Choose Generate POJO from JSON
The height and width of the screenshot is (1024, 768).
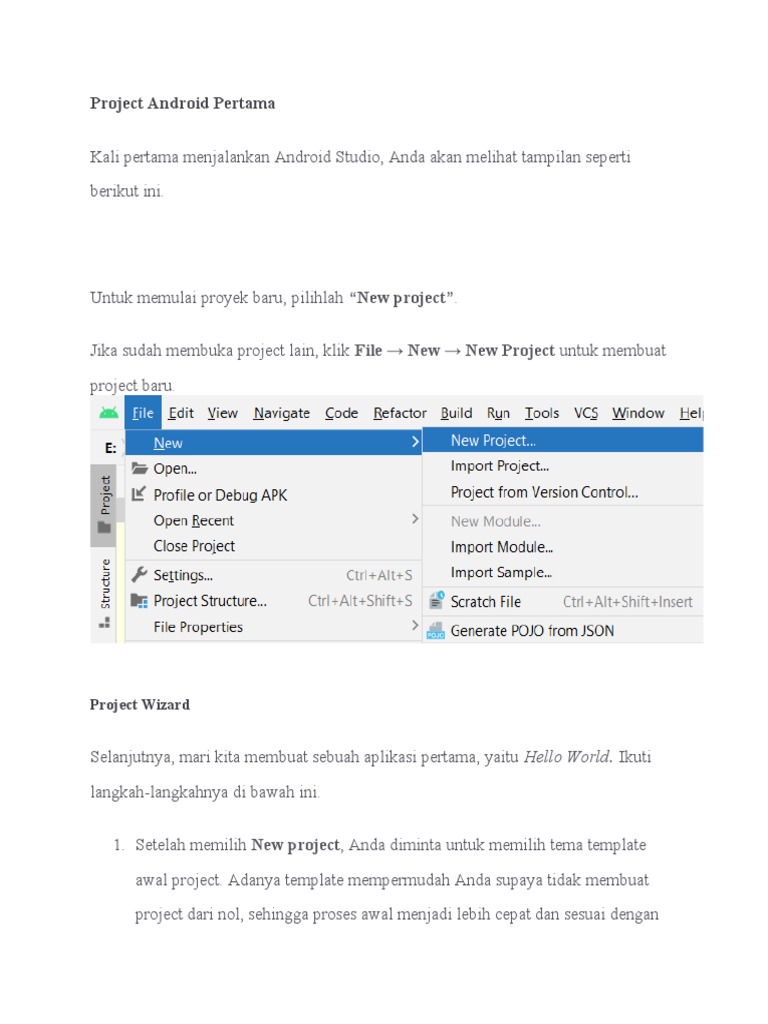(x=563, y=630)
